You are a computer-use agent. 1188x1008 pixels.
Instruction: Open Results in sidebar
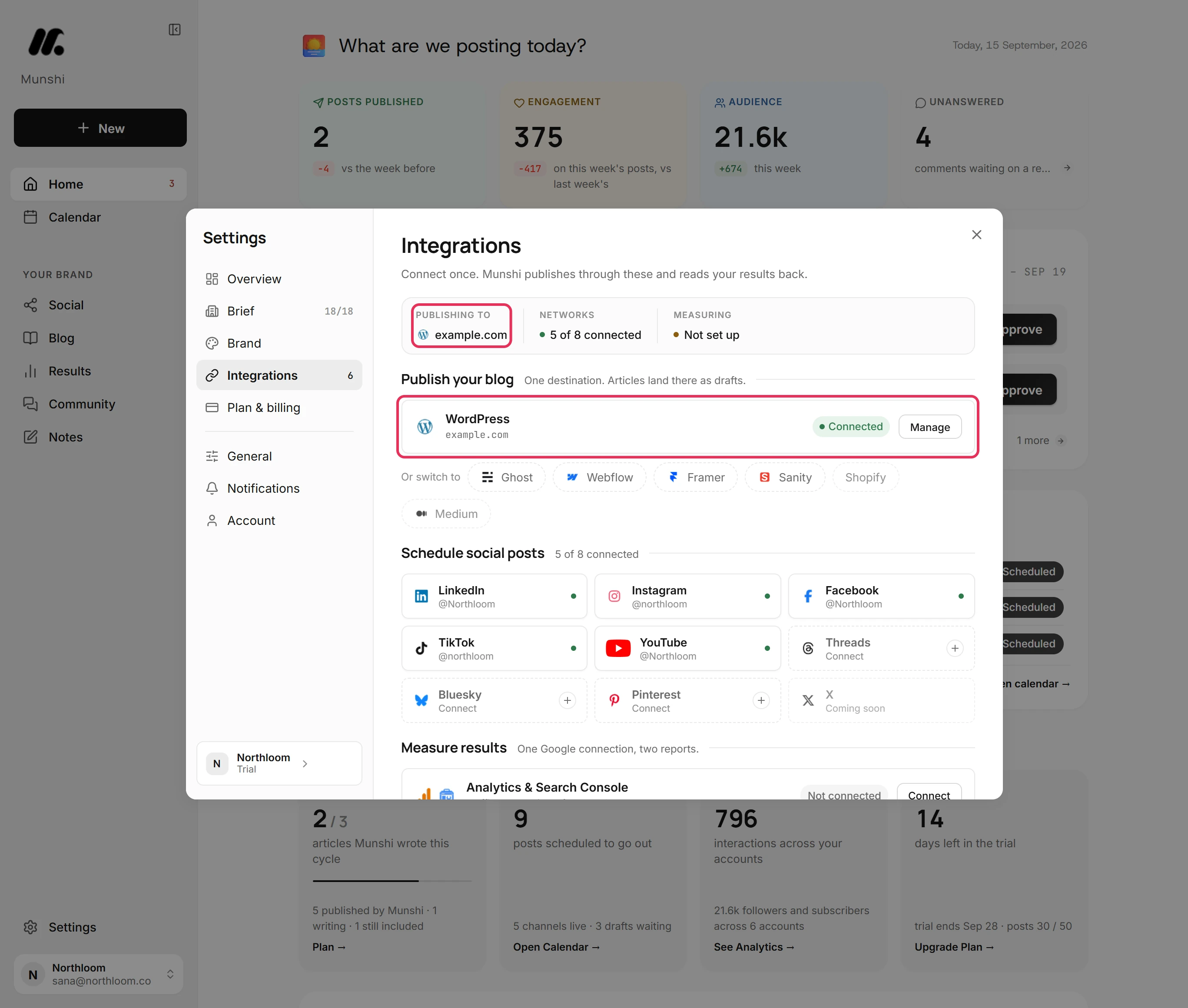pos(98,371)
